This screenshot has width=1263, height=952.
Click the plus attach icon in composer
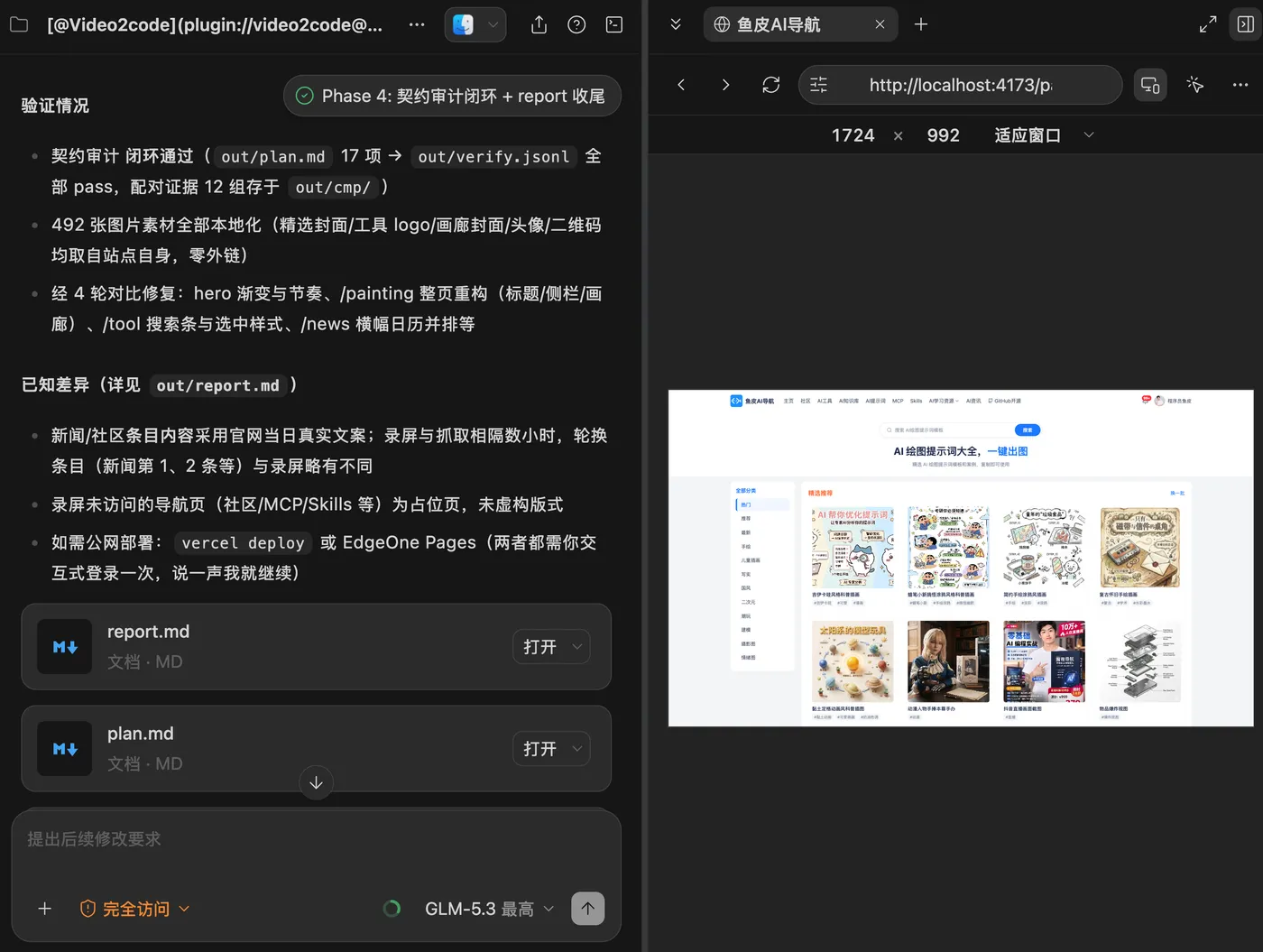pos(44,909)
